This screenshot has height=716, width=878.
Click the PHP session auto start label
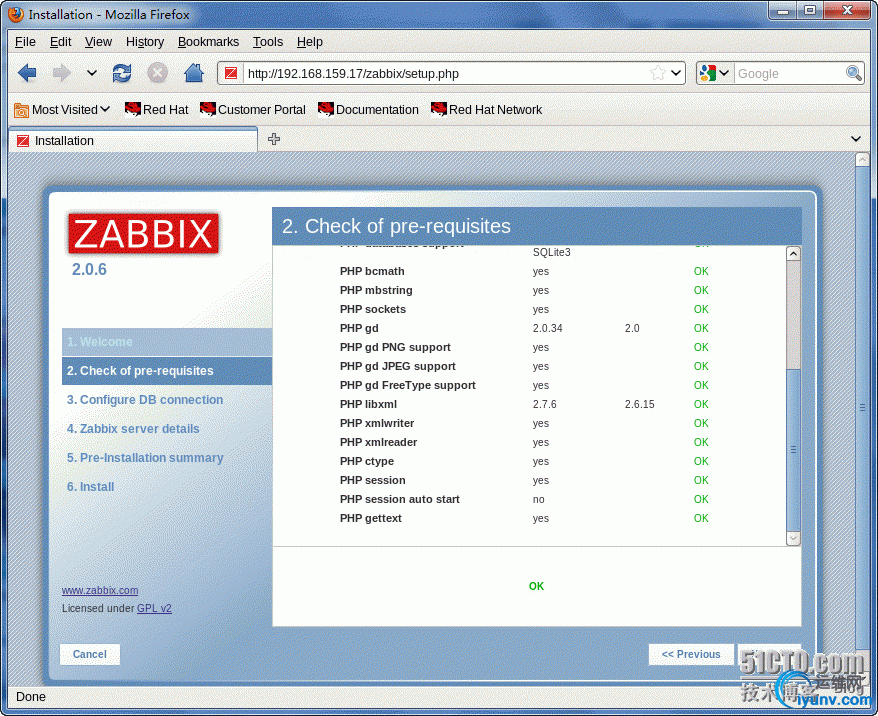pos(400,499)
